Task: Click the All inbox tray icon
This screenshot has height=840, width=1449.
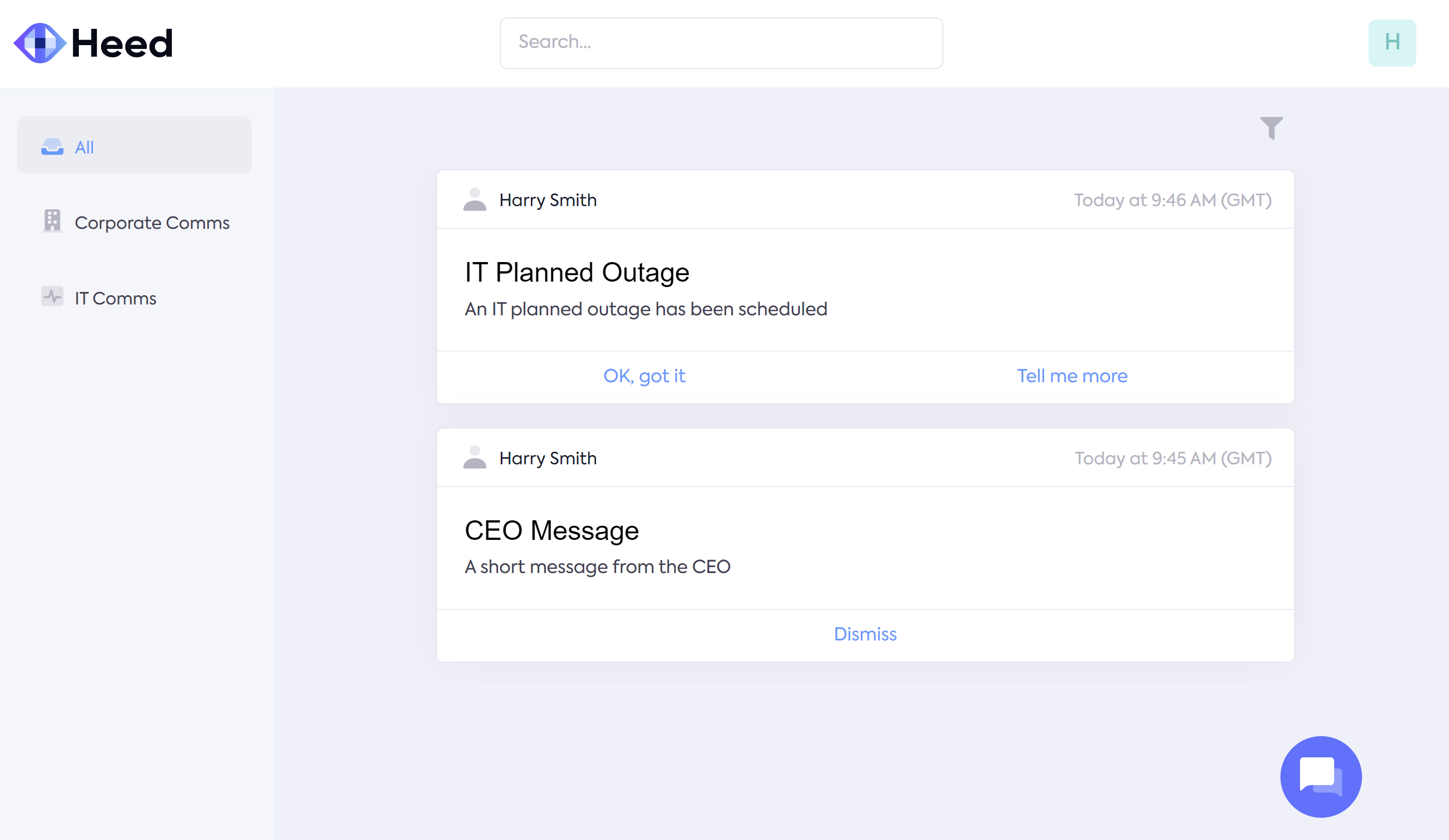Action: pos(52,147)
